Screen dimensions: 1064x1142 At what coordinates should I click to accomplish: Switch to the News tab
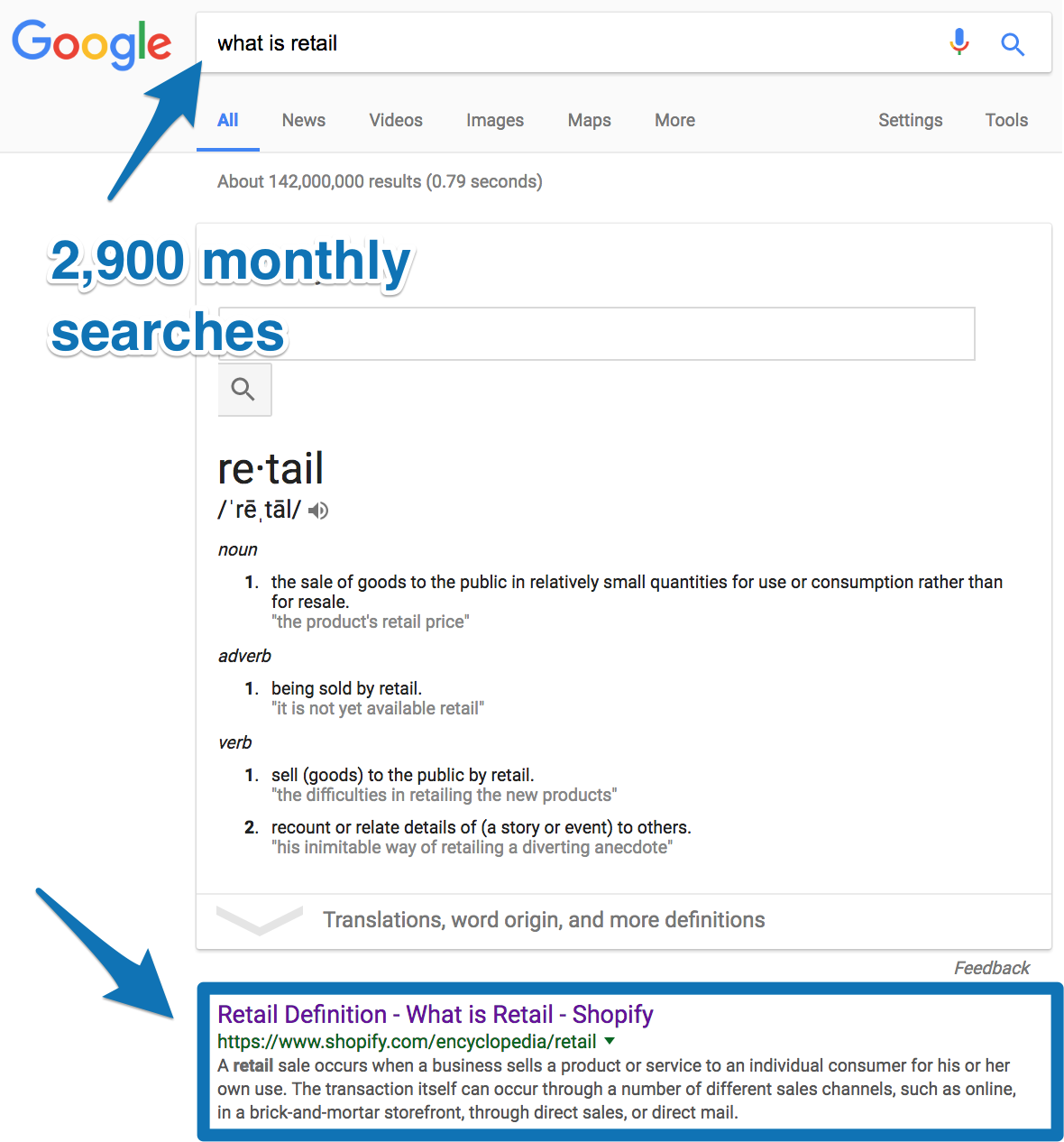[303, 120]
